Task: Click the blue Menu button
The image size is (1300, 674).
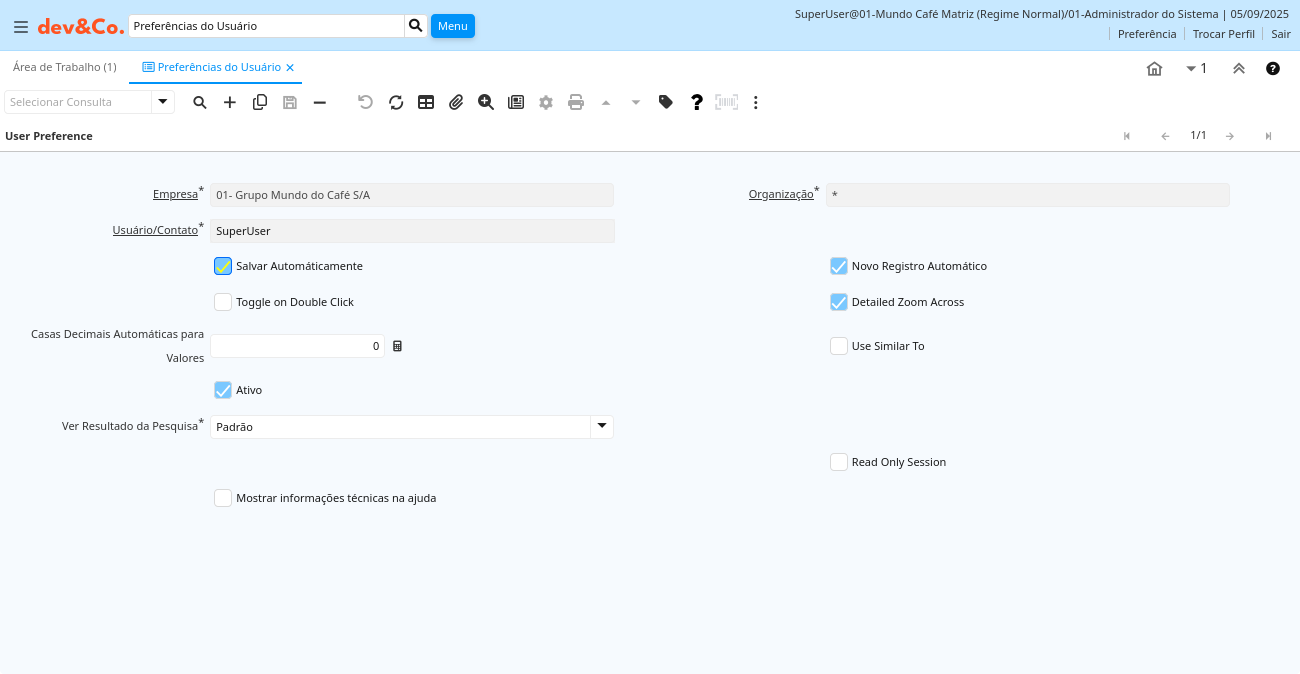Action: 453,26
